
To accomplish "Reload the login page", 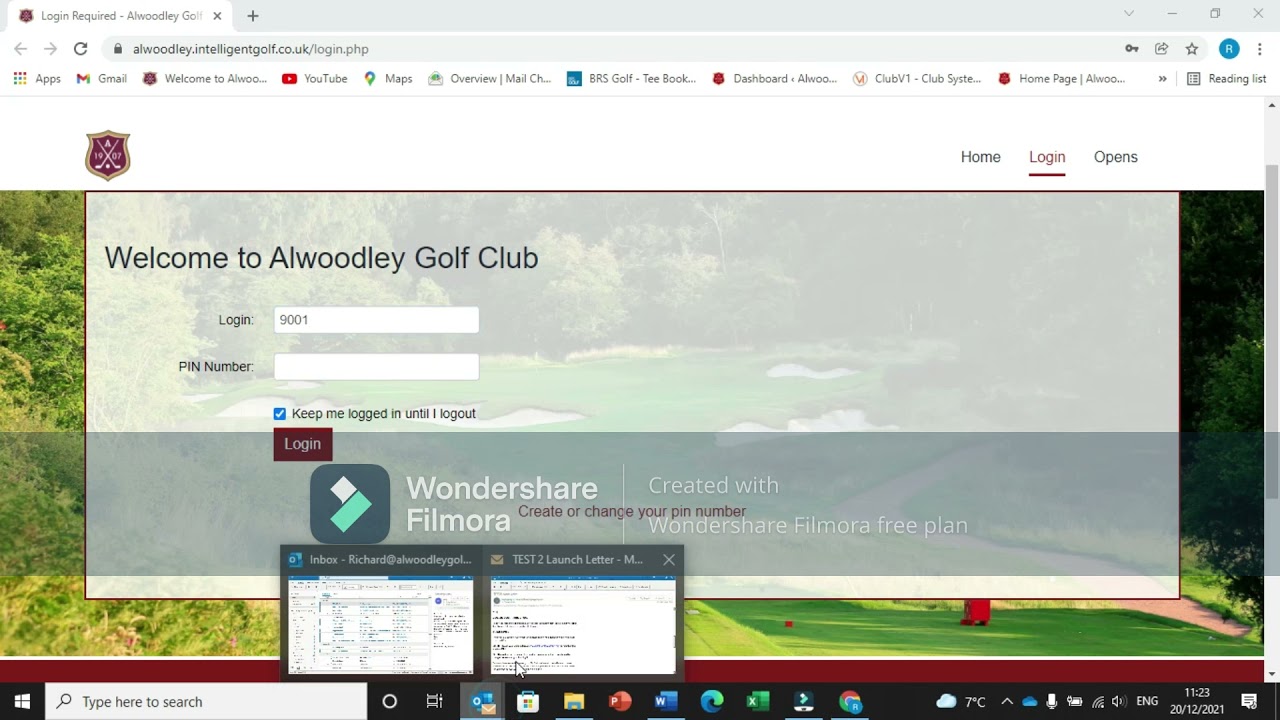I will pyautogui.click(x=80, y=49).
